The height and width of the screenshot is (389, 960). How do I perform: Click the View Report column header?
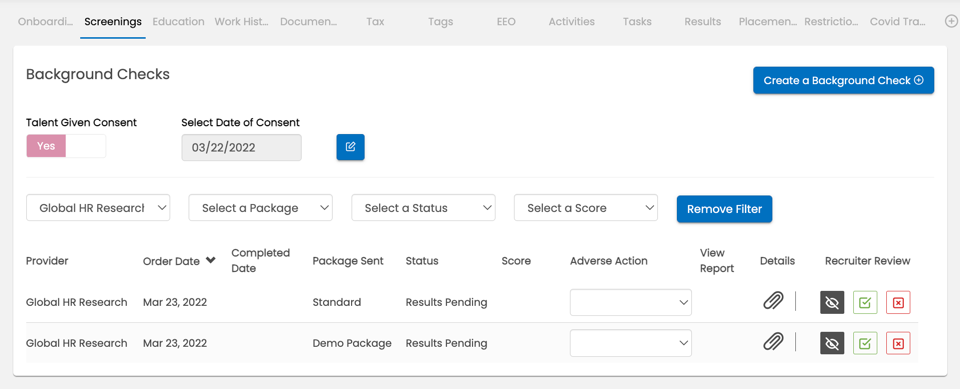coord(717,260)
